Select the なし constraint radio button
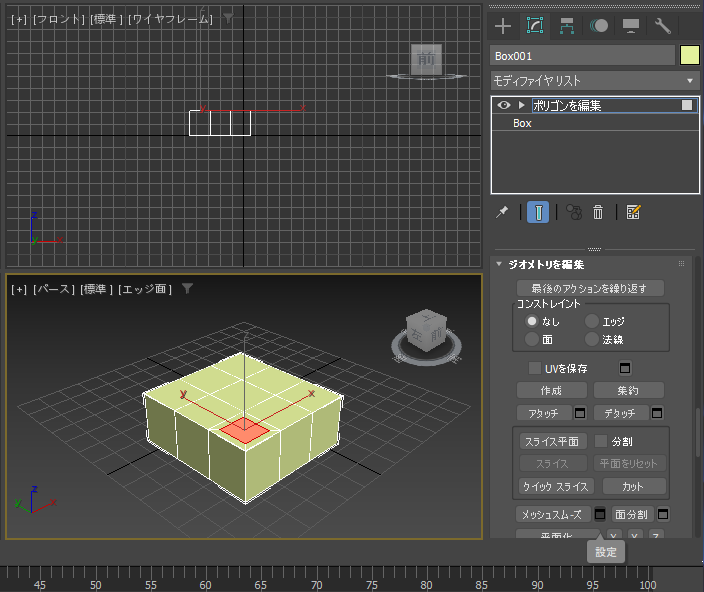This screenshot has width=704, height=592. pos(532,321)
